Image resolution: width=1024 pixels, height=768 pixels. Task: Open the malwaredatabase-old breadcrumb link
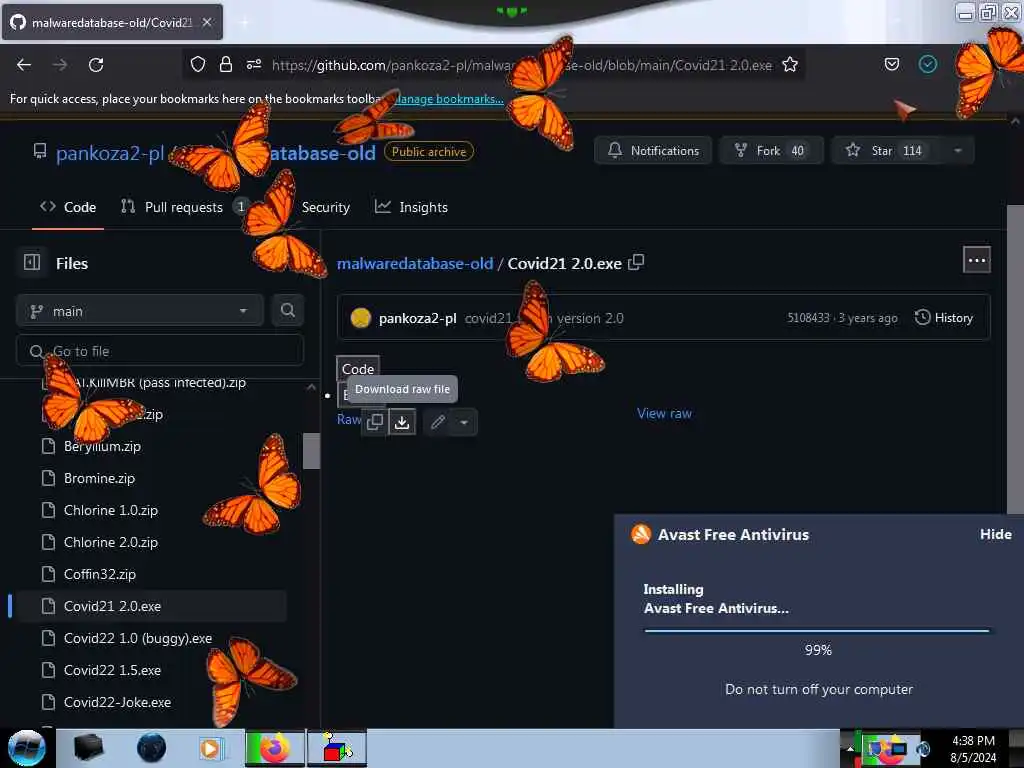pos(415,263)
